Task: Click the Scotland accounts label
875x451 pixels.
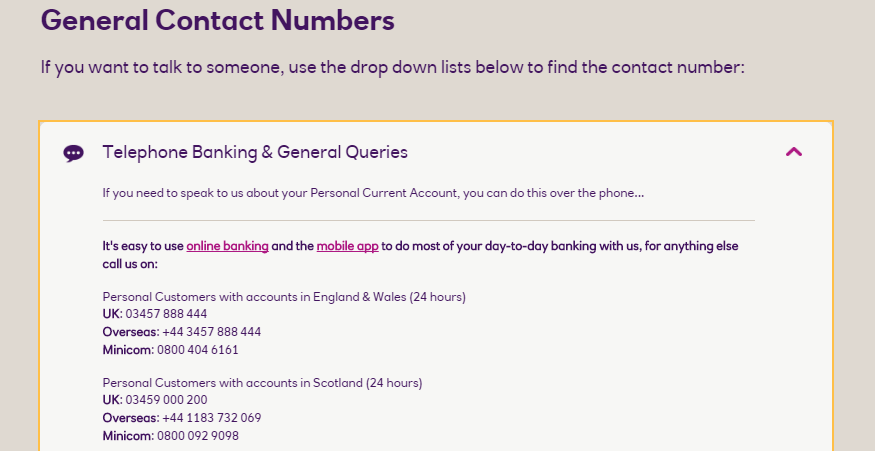Action: coord(262,383)
